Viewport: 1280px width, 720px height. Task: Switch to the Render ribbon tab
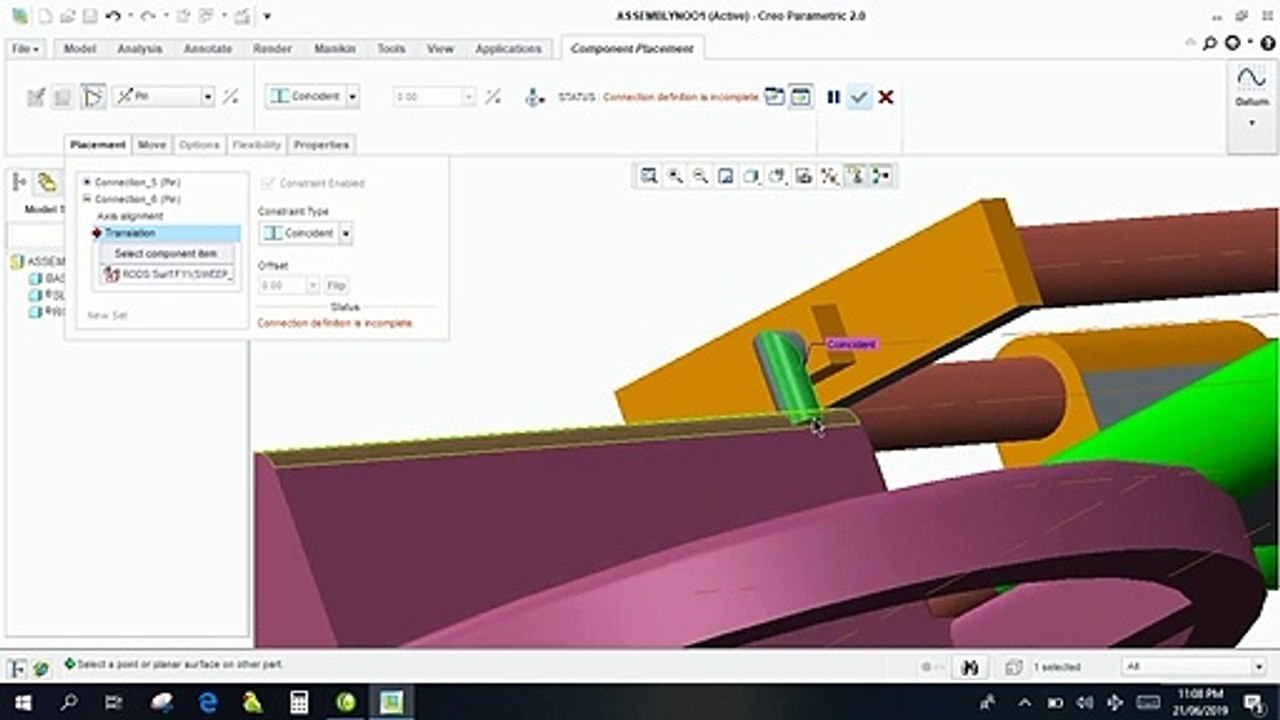272,48
